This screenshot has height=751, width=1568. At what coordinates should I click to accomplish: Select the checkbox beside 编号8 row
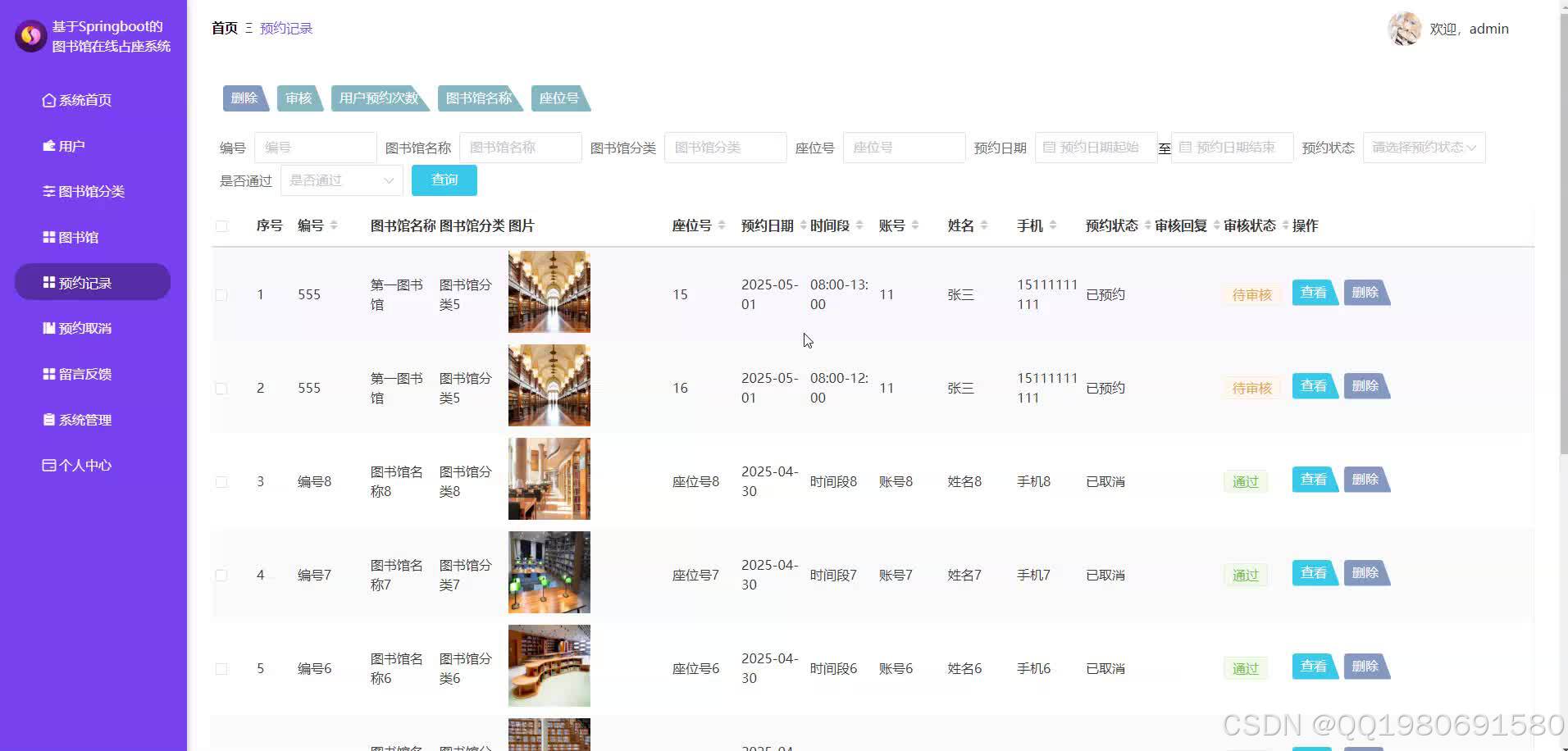[x=221, y=482]
